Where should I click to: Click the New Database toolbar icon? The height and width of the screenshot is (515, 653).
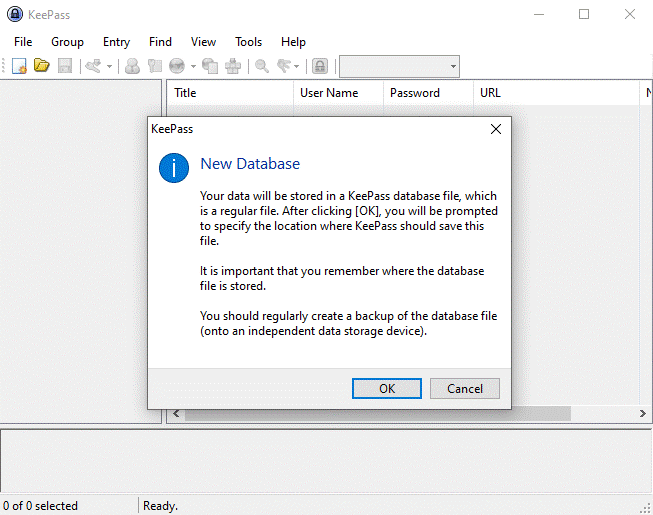[19, 66]
